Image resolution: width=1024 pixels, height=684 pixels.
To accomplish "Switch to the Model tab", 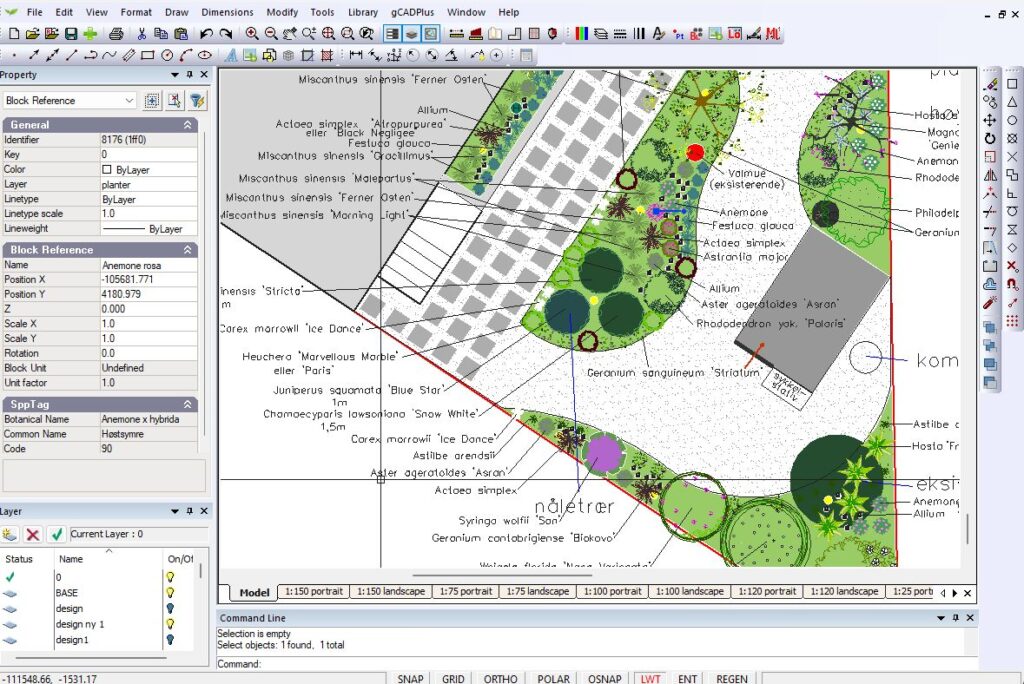I will 254,592.
